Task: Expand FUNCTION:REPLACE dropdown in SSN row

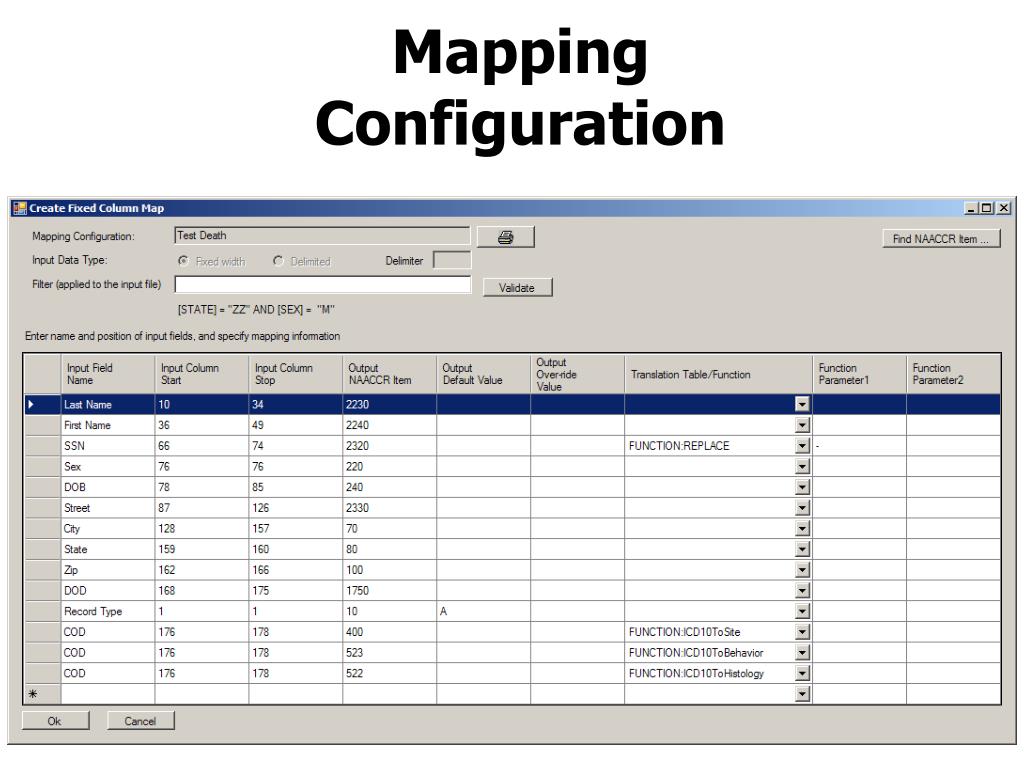Action: [803, 446]
